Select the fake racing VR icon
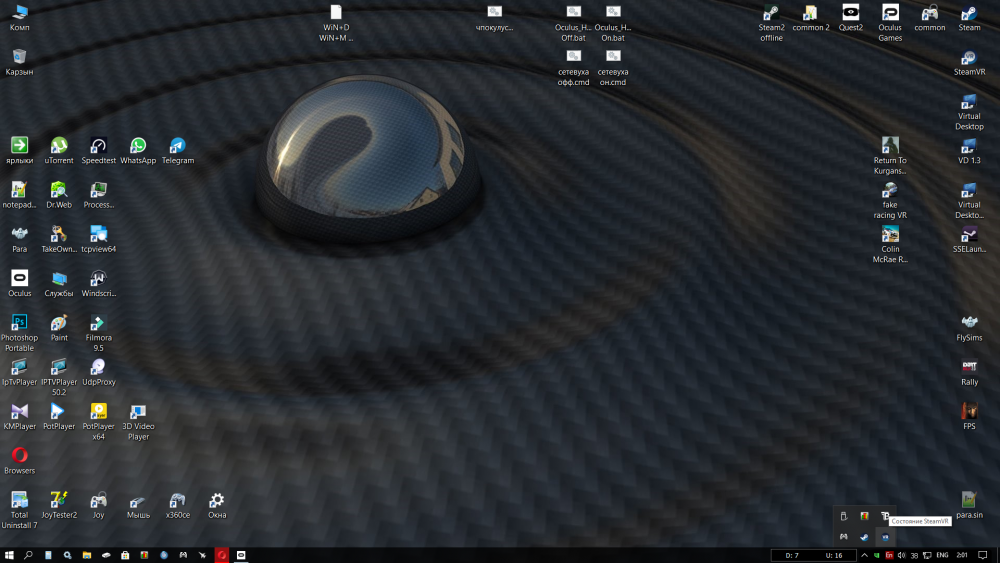This screenshot has height=563, width=1000. click(890, 200)
